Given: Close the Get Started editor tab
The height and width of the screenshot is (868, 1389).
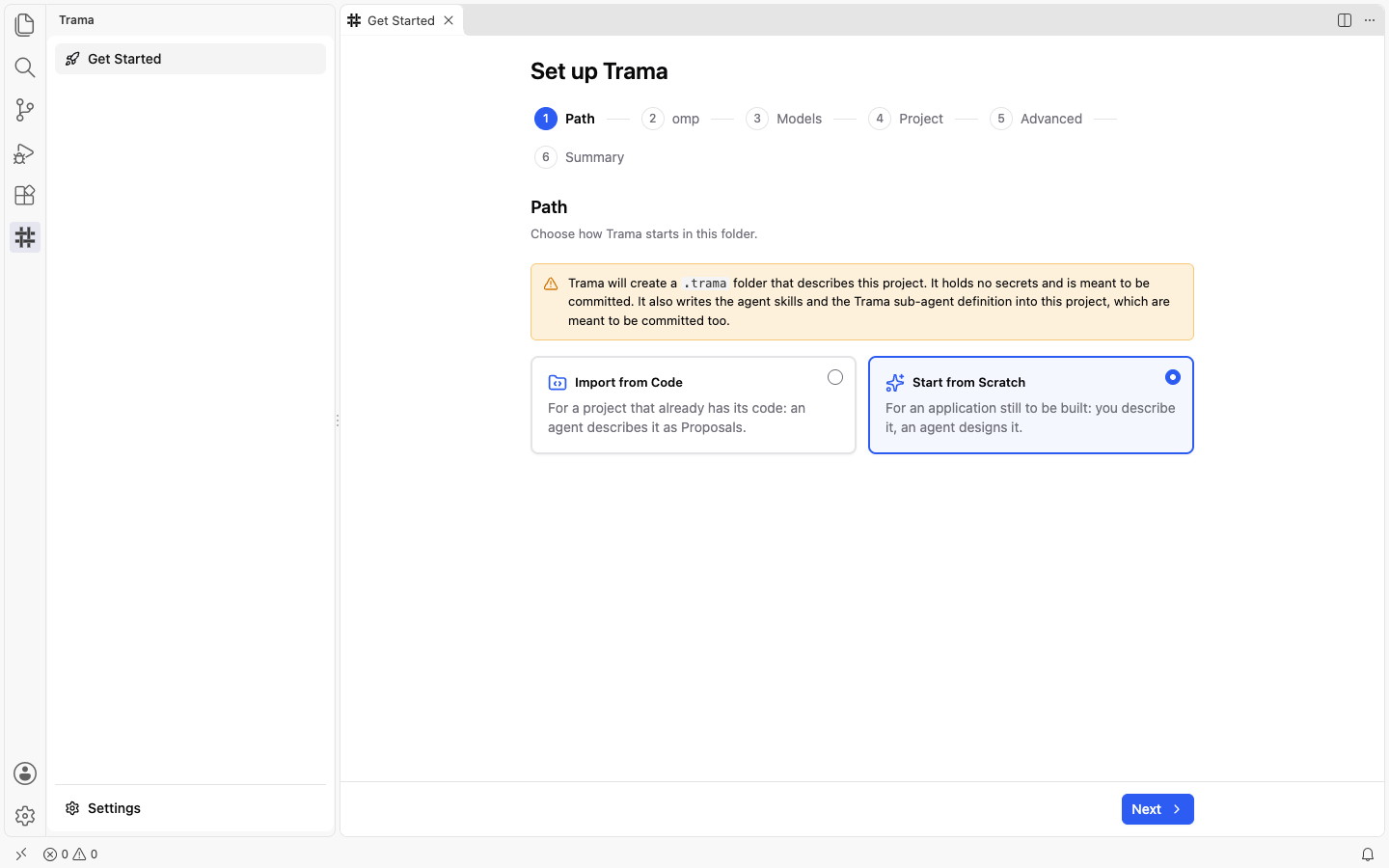Looking at the screenshot, I should (x=449, y=20).
